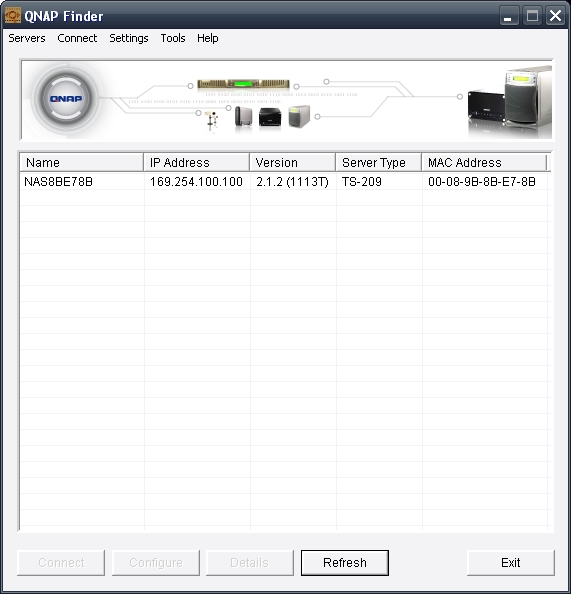Click the Exit button
The height and width of the screenshot is (594, 571).
(x=510, y=563)
